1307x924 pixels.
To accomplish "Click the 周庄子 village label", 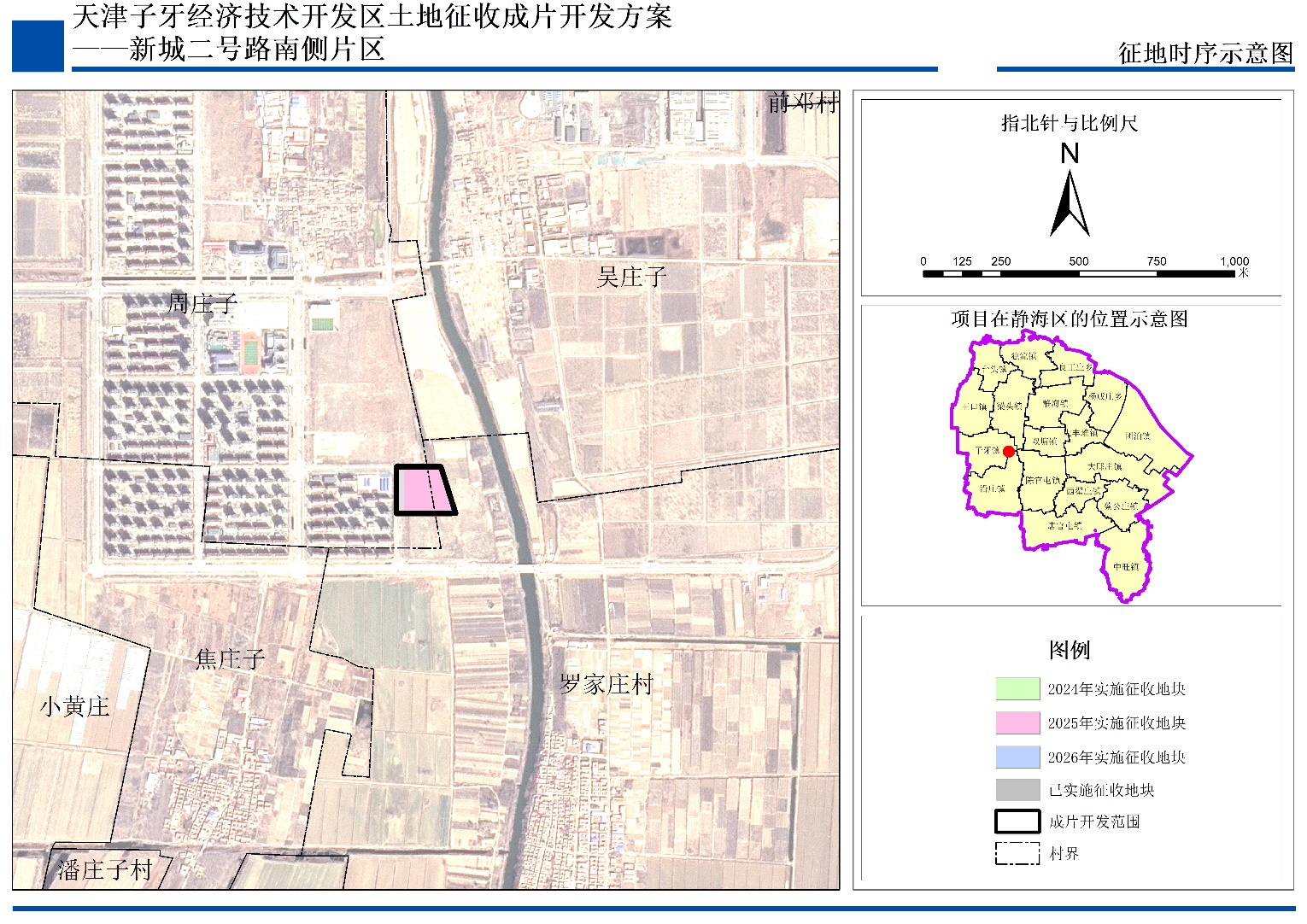I will pyautogui.click(x=202, y=303).
